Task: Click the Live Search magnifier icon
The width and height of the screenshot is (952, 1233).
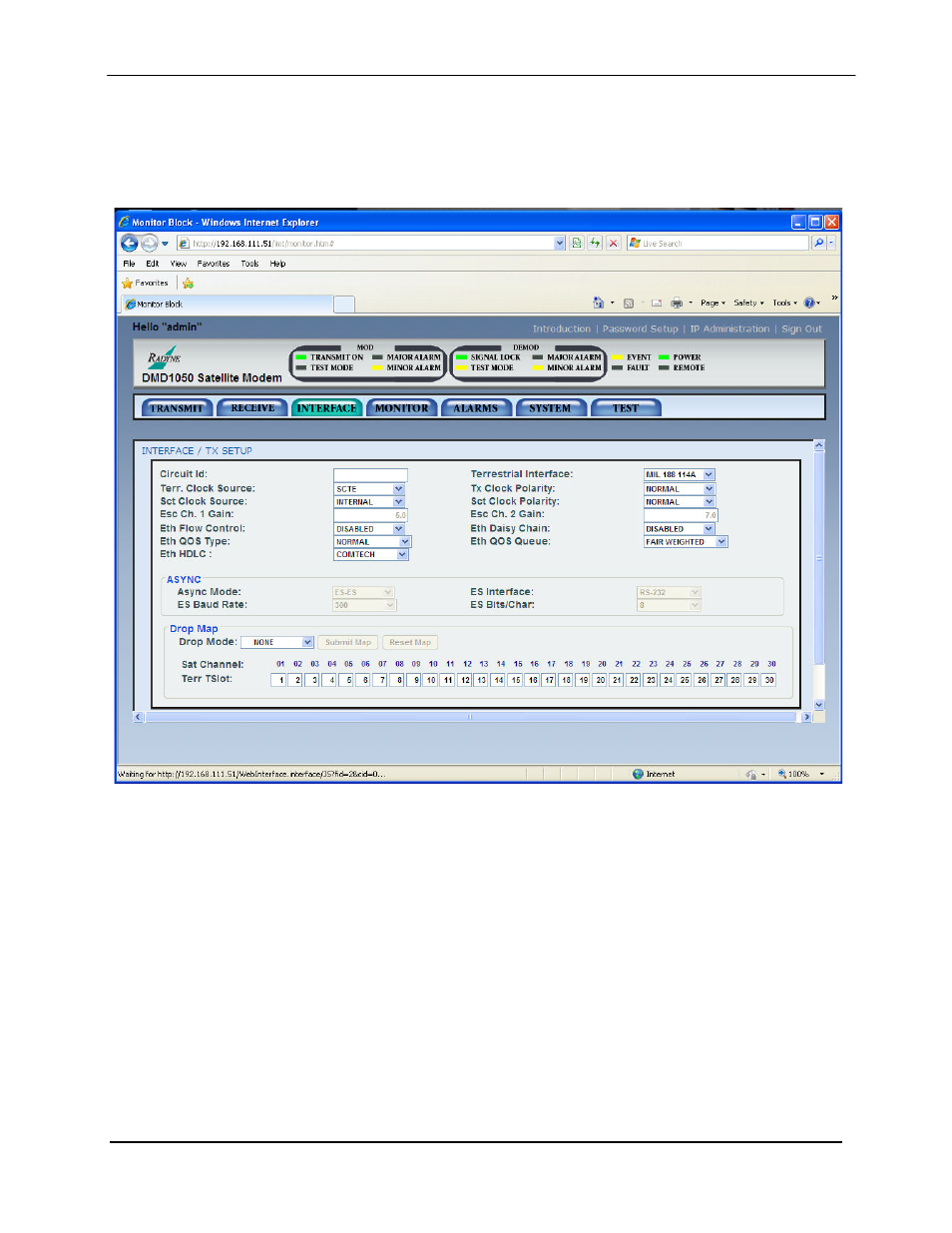Action: [818, 243]
